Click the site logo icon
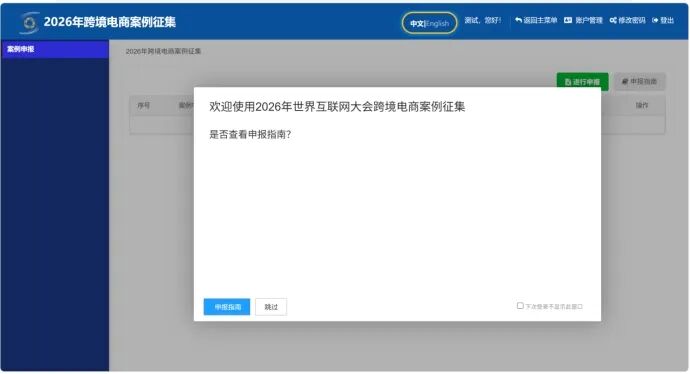 coord(29,23)
